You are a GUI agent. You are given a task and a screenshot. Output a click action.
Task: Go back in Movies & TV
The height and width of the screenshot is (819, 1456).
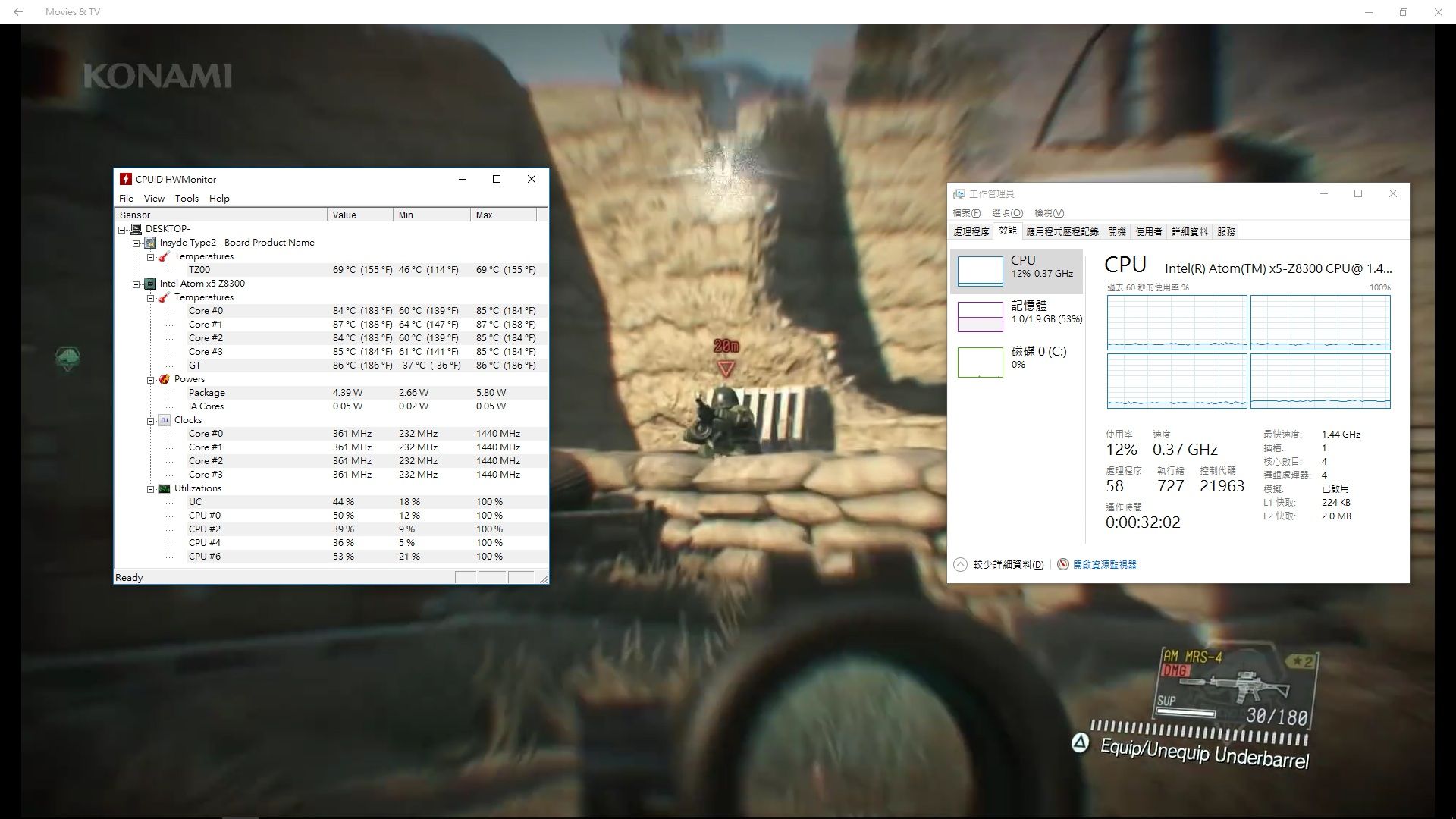(x=17, y=12)
